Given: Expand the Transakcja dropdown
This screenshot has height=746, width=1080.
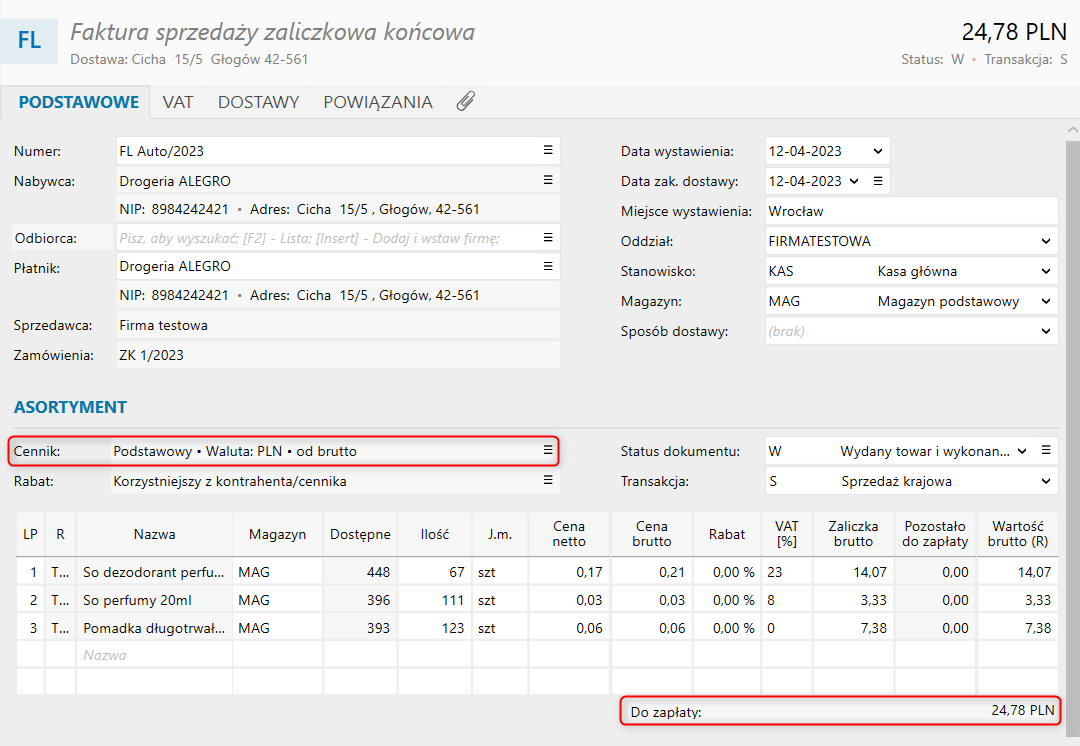Looking at the screenshot, I should point(1045,481).
